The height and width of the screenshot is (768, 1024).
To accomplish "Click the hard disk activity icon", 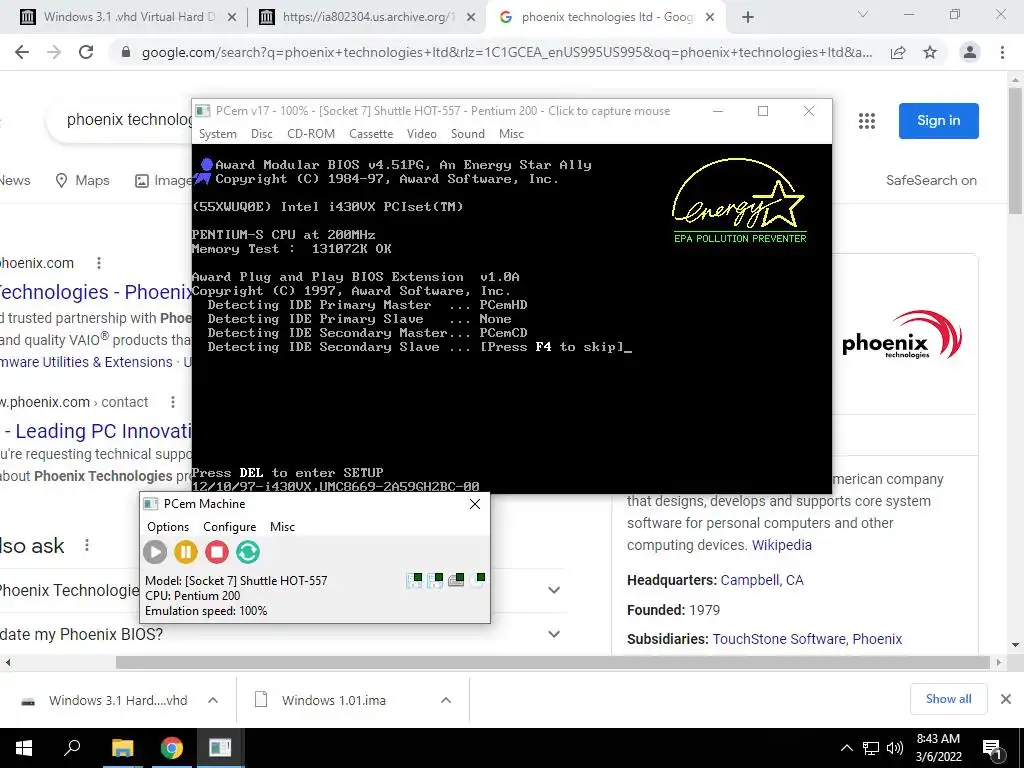I will (456, 580).
